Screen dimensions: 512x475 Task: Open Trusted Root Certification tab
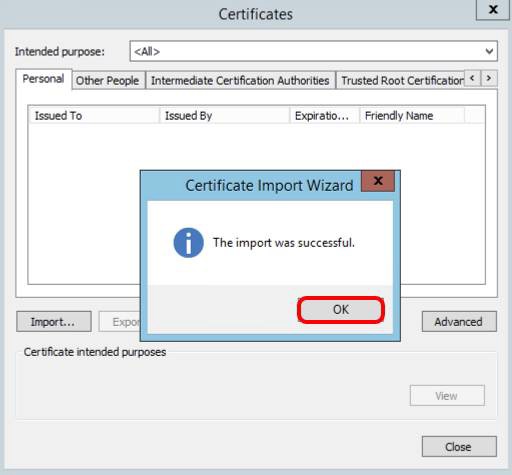pos(401,81)
